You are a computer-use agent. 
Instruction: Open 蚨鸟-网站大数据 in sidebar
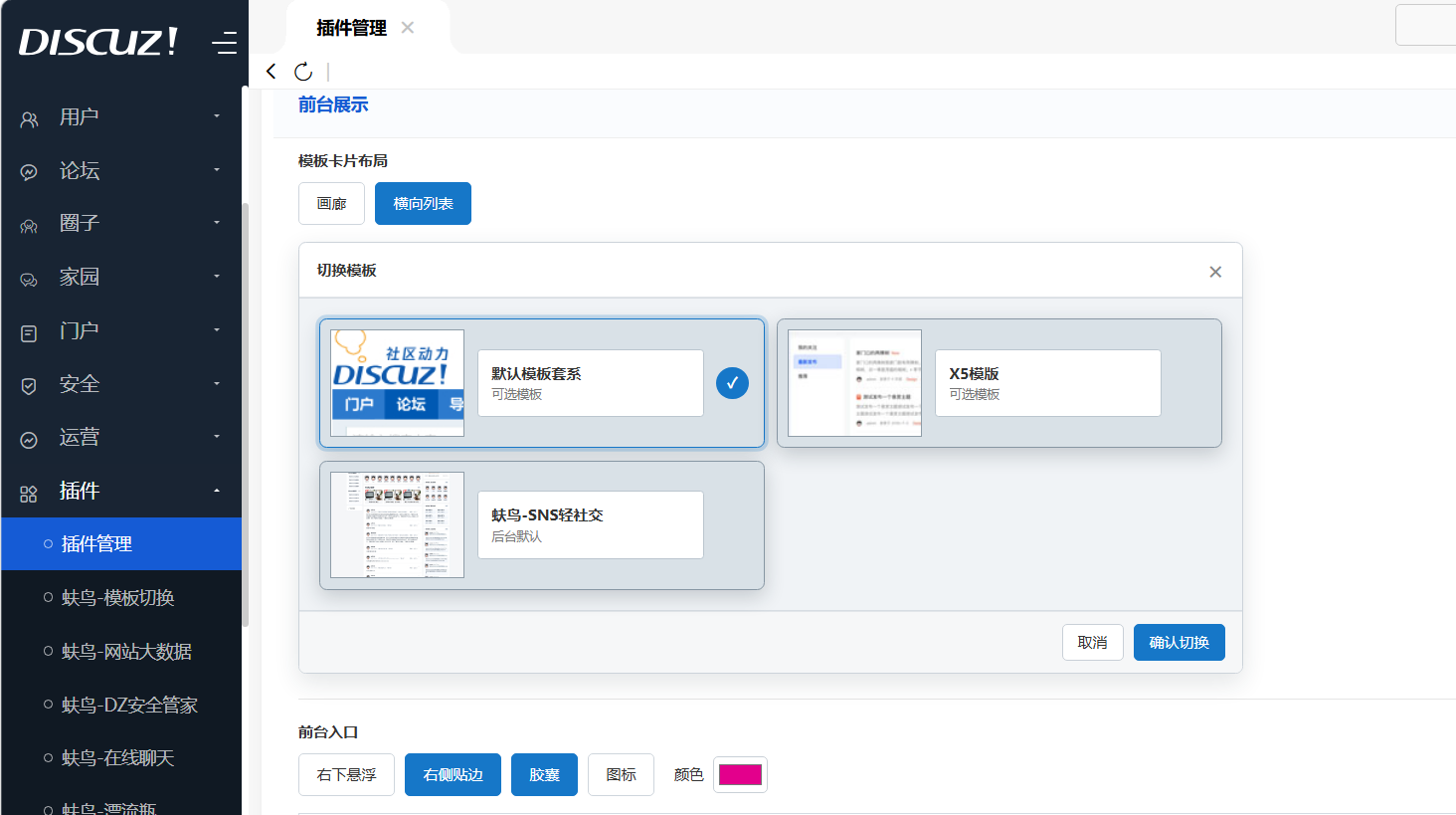(121, 652)
